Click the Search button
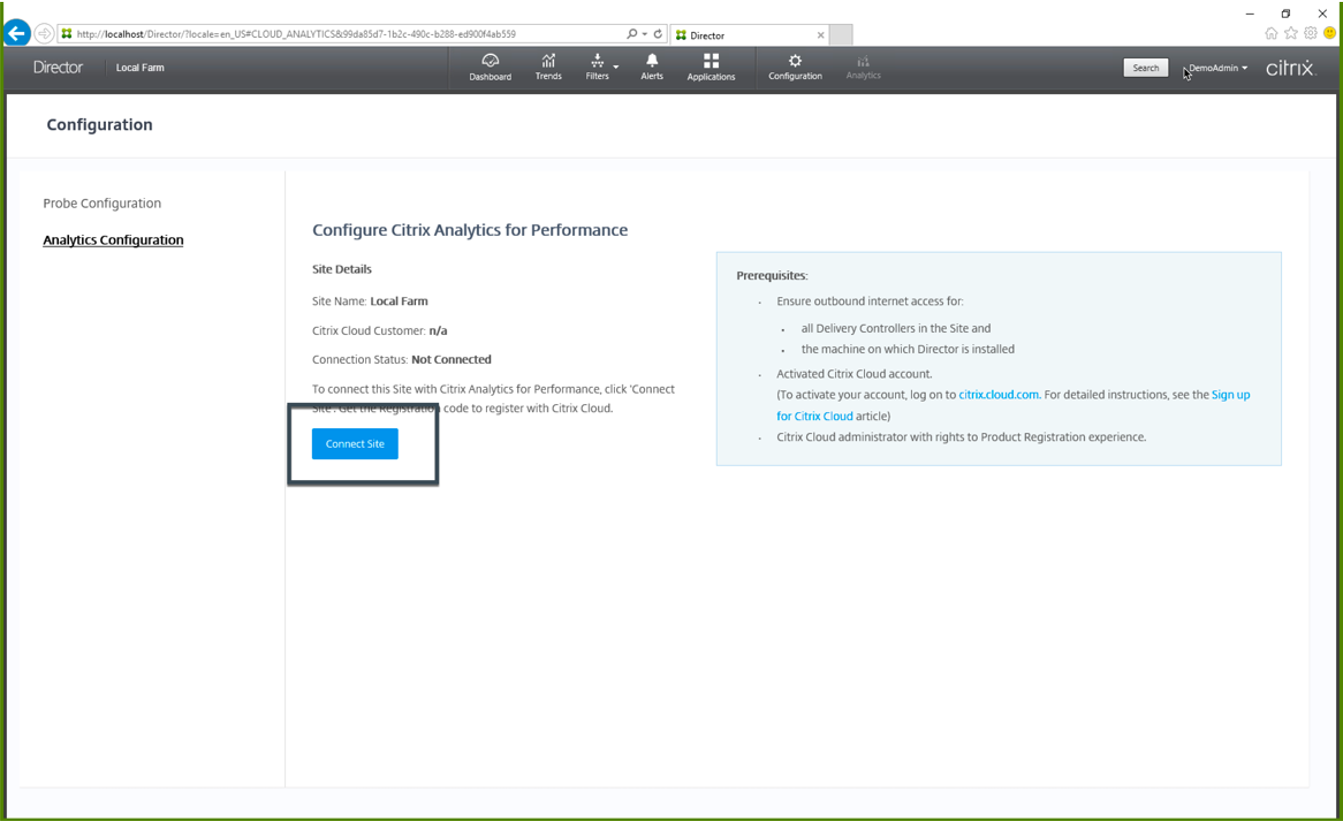Screen dimensions: 1343x822 [x=1146, y=68]
